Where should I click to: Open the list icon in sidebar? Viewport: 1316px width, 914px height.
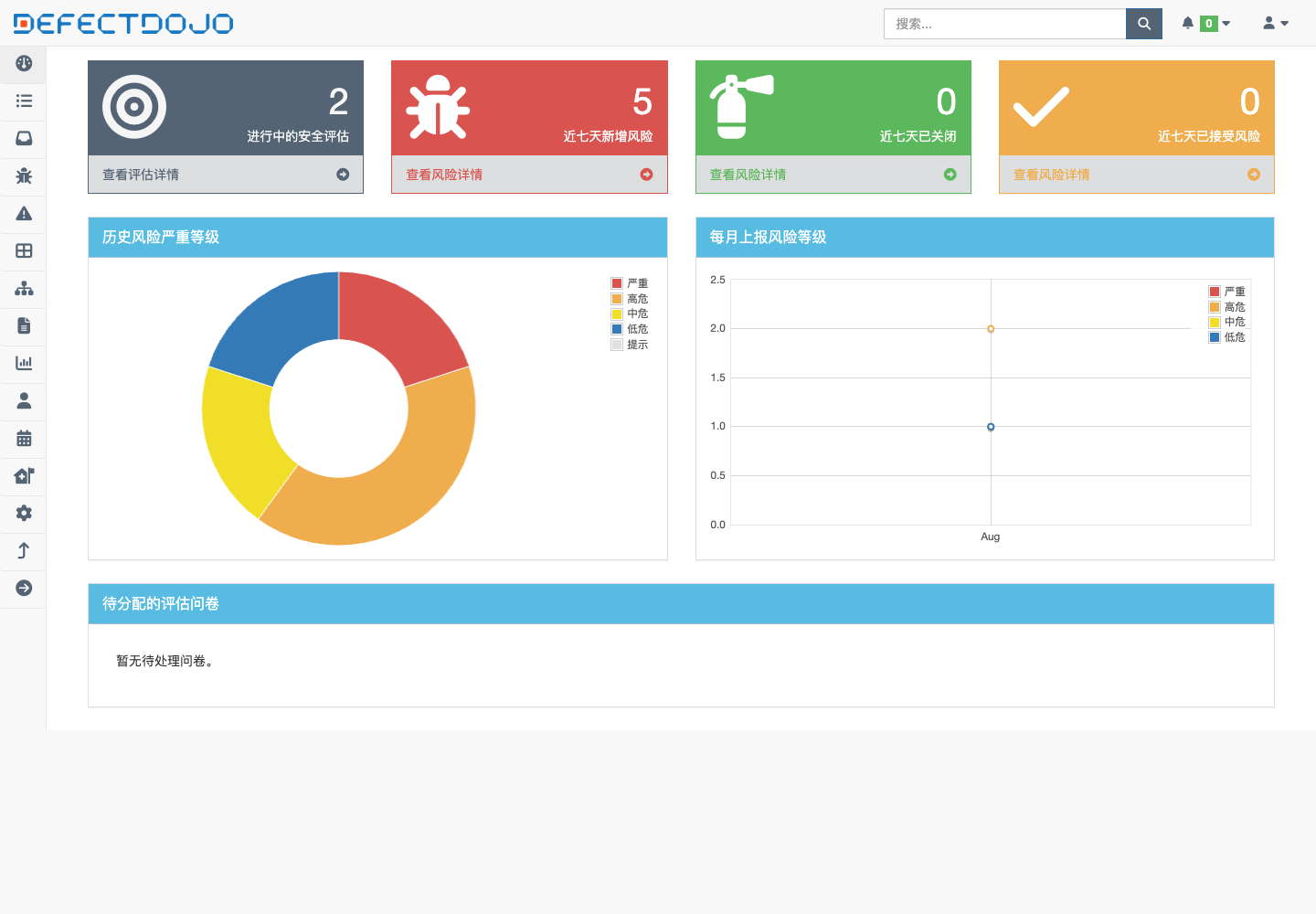pos(24,101)
